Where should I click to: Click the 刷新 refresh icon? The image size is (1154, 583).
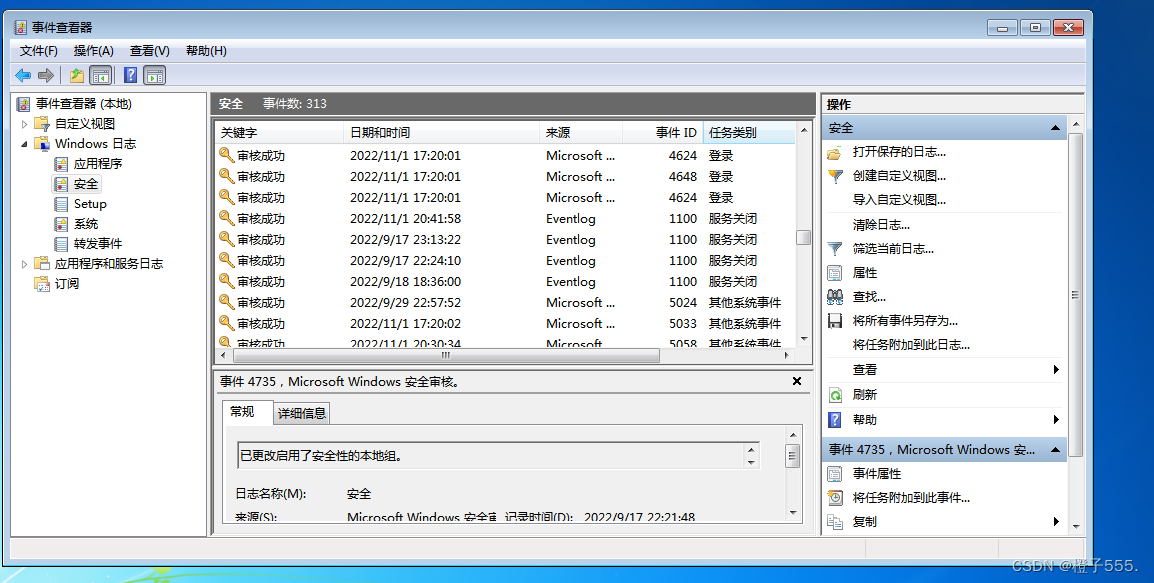[x=835, y=395]
